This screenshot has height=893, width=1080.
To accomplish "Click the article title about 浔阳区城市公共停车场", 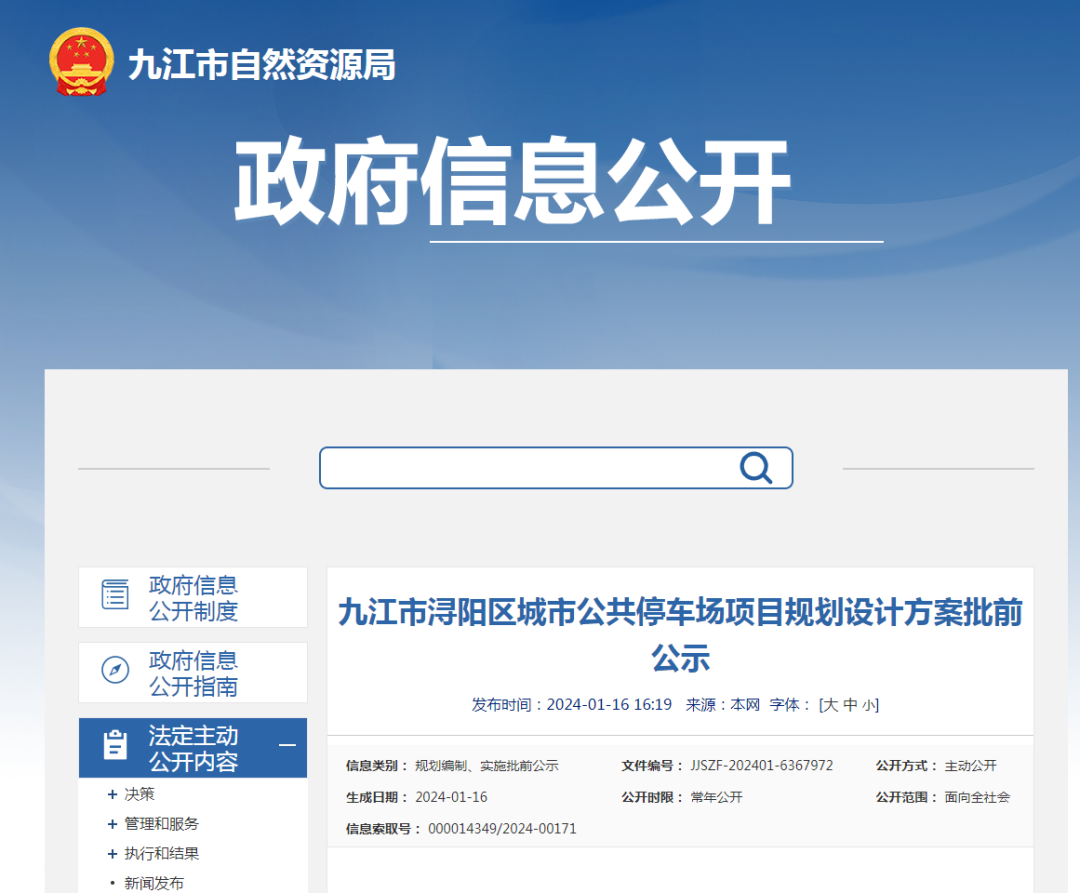I will 681,635.
